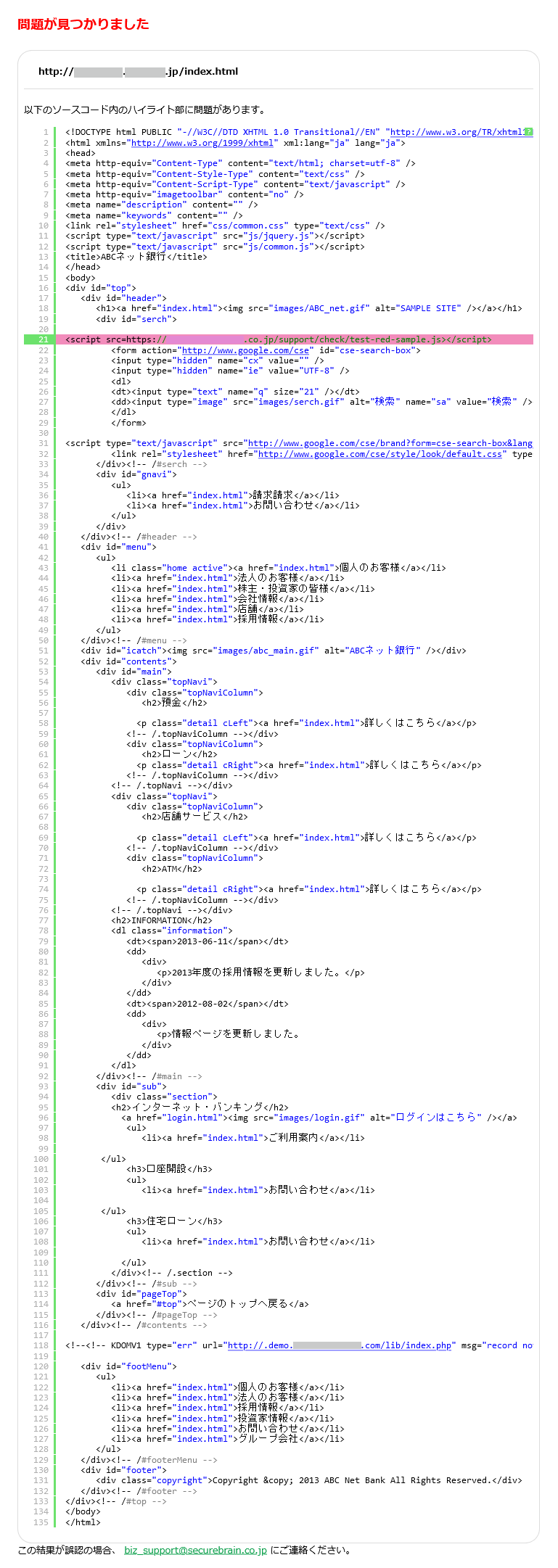Click the 問題が見つかりました heading

point(83,24)
